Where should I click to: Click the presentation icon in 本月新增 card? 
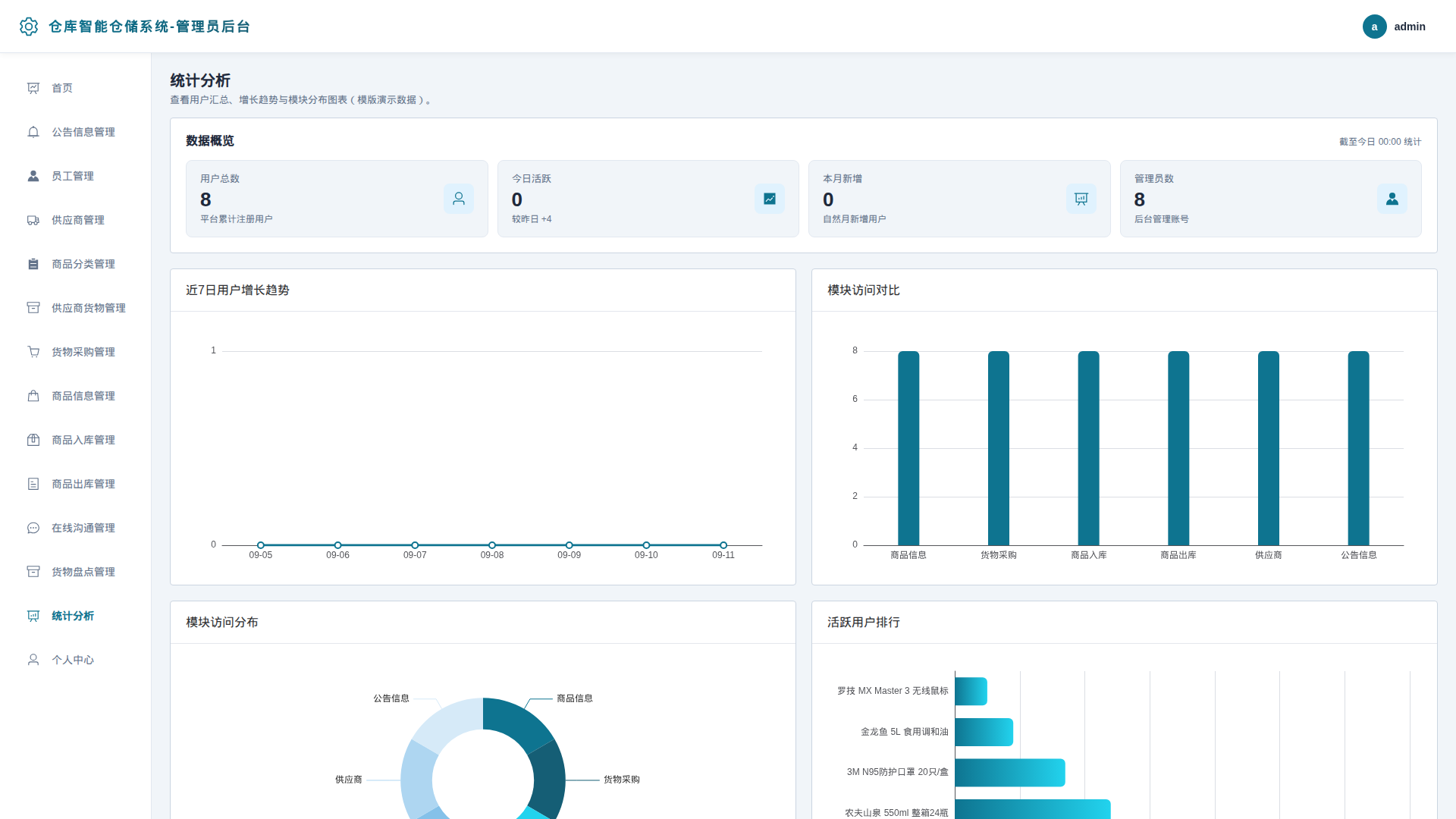click(x=1081, y=199)
